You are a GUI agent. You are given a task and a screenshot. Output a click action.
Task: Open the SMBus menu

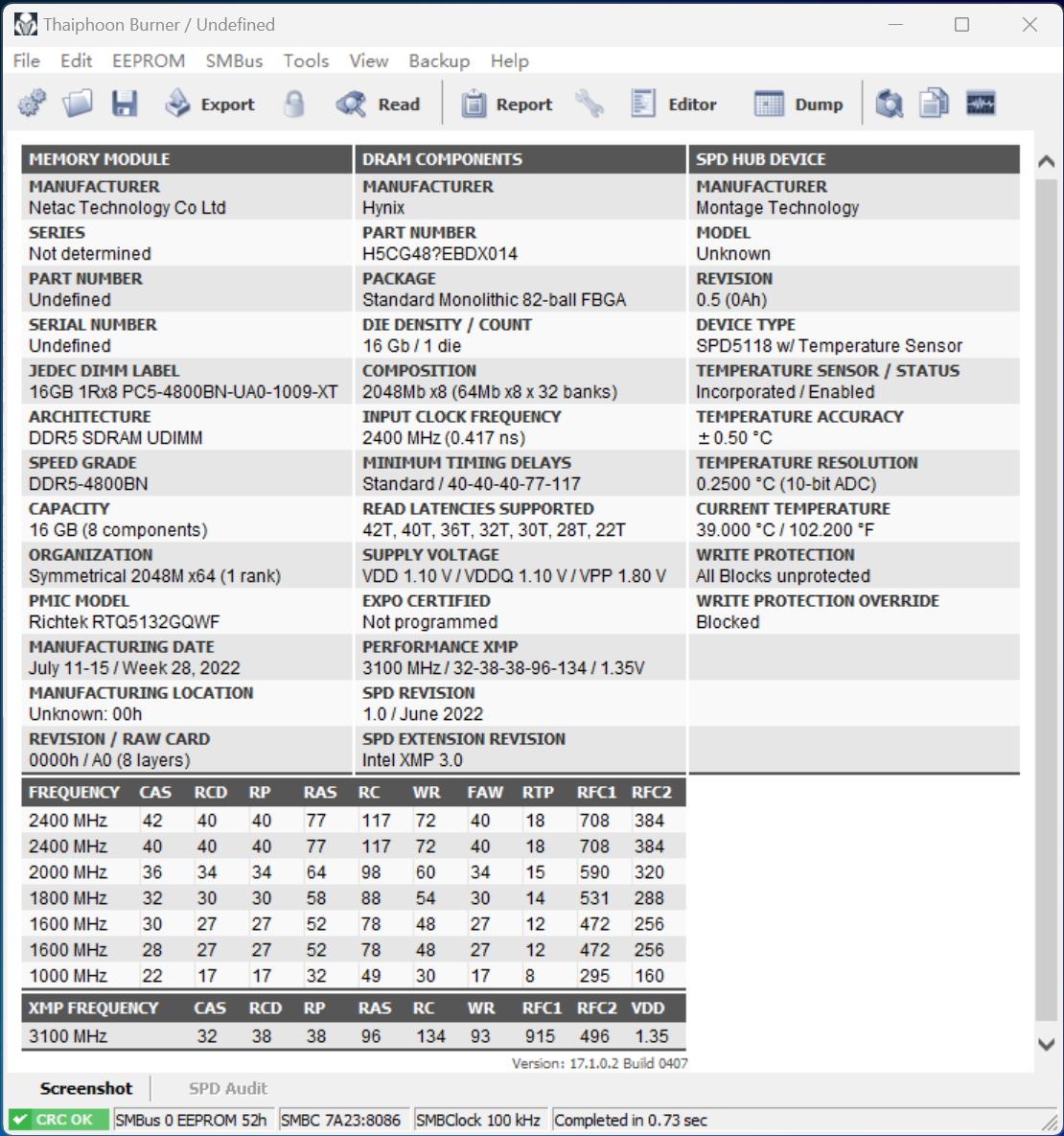coord(234,60)
